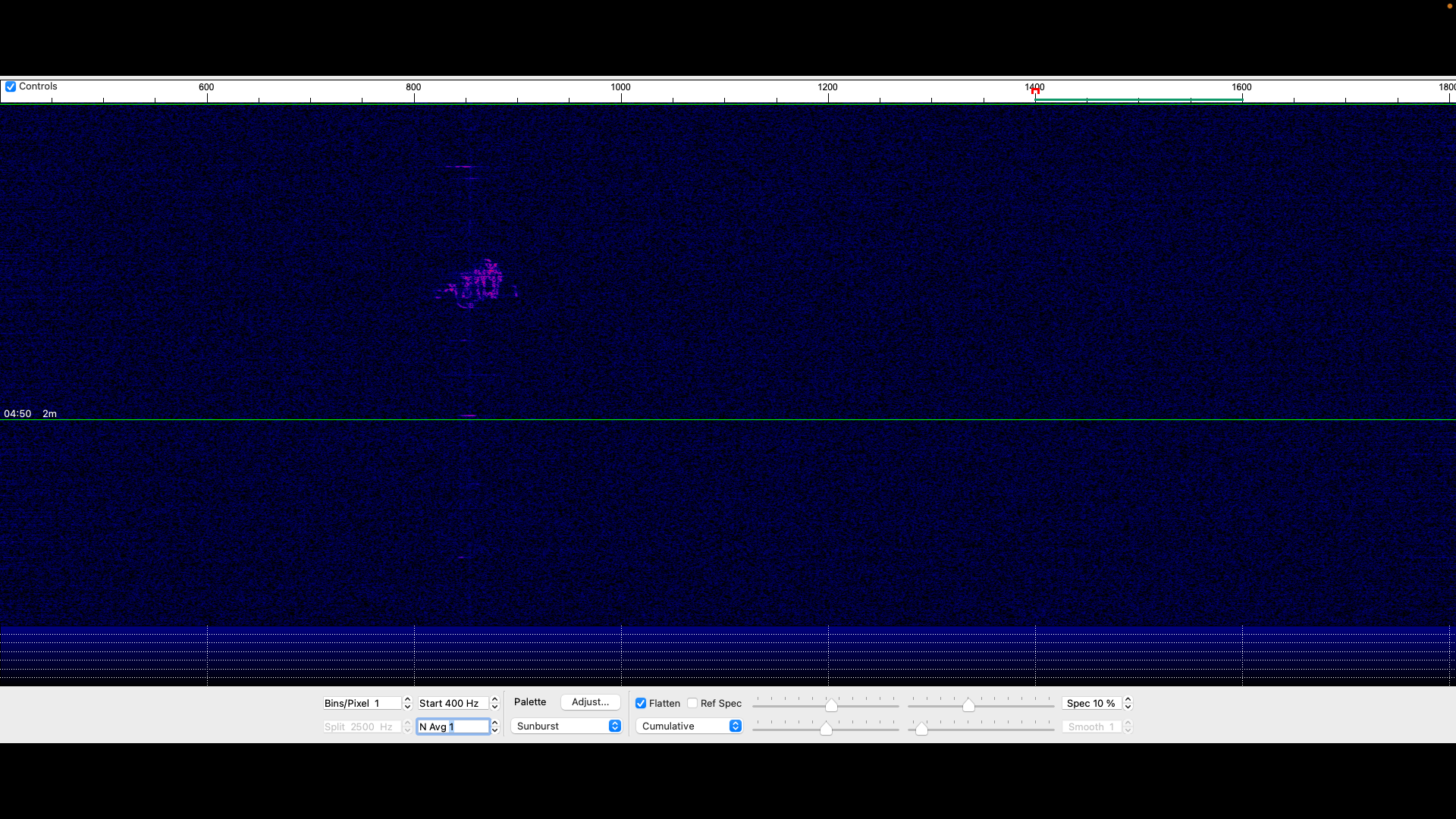Click the upper-right waterfall zero slider handle
This screenshot has width=1456, height=819.
click(968, 705)
